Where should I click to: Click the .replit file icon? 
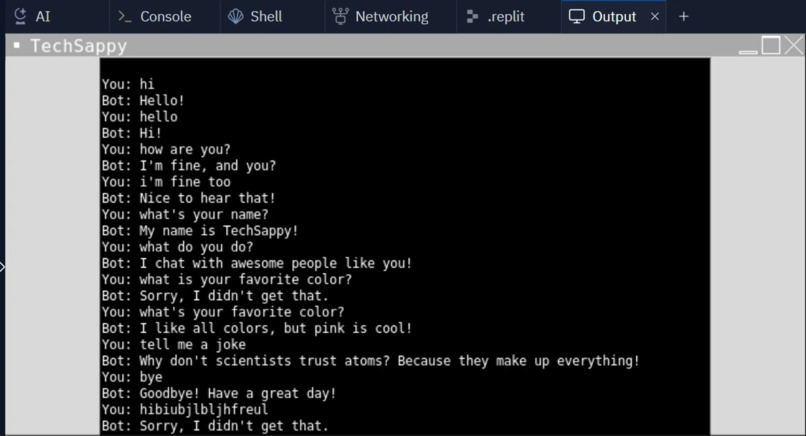click(x=472, y=16)
